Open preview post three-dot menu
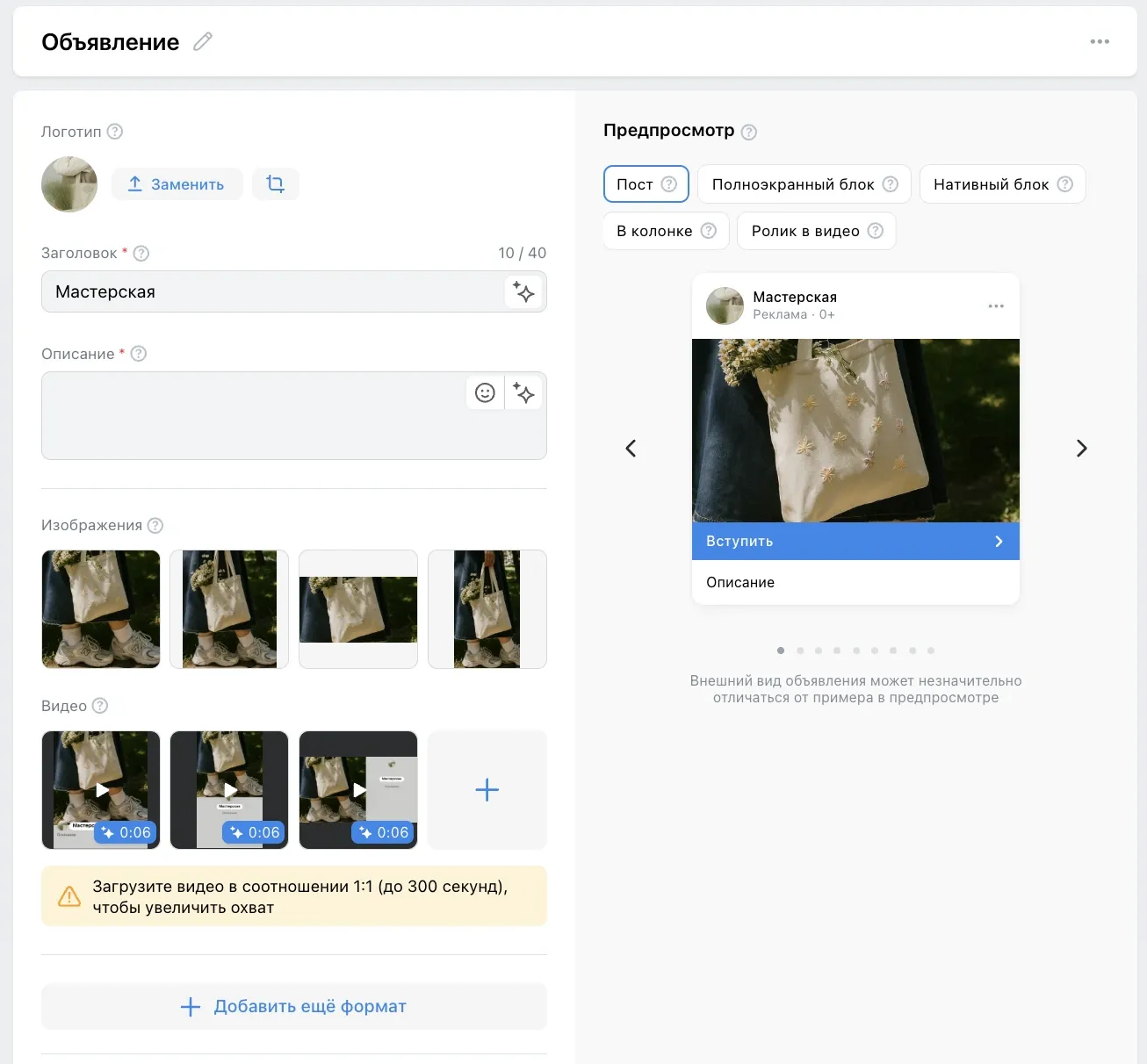Image resolution: width=1147 pixels, height=1064 pixels. tap(996, 306)
